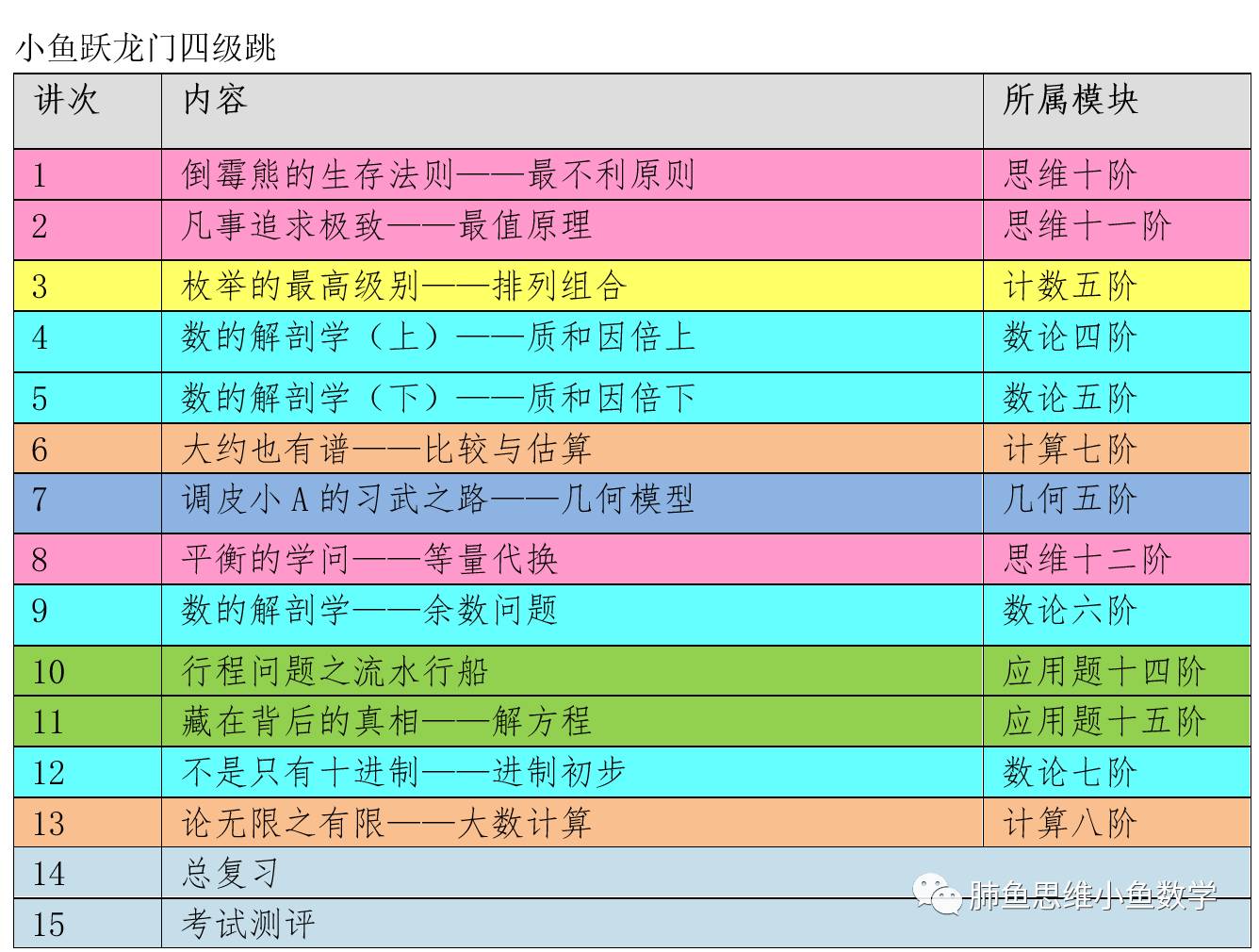Select lesson number 4 cell

88,341
